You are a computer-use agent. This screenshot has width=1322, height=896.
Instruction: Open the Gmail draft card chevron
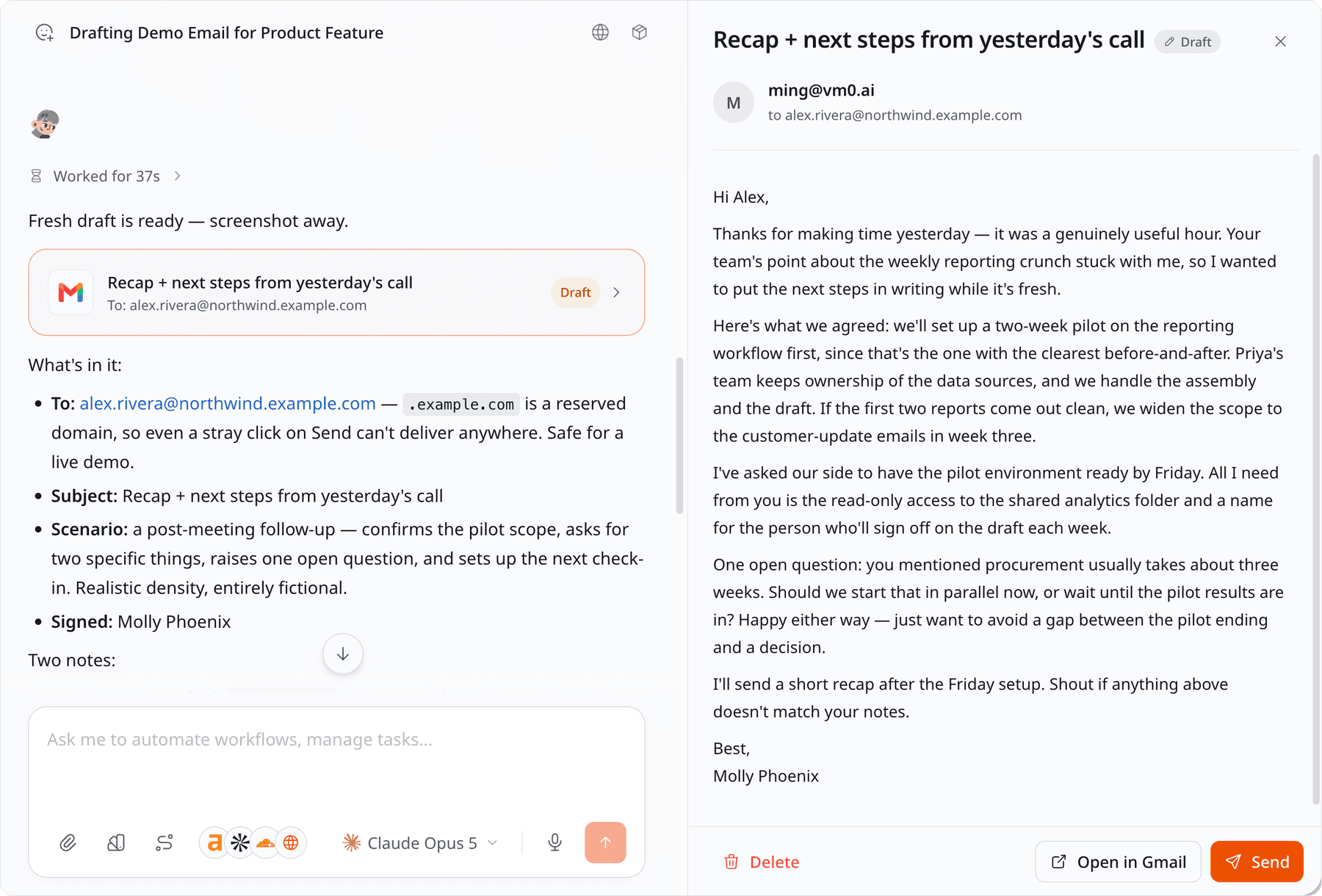[616, 292]
